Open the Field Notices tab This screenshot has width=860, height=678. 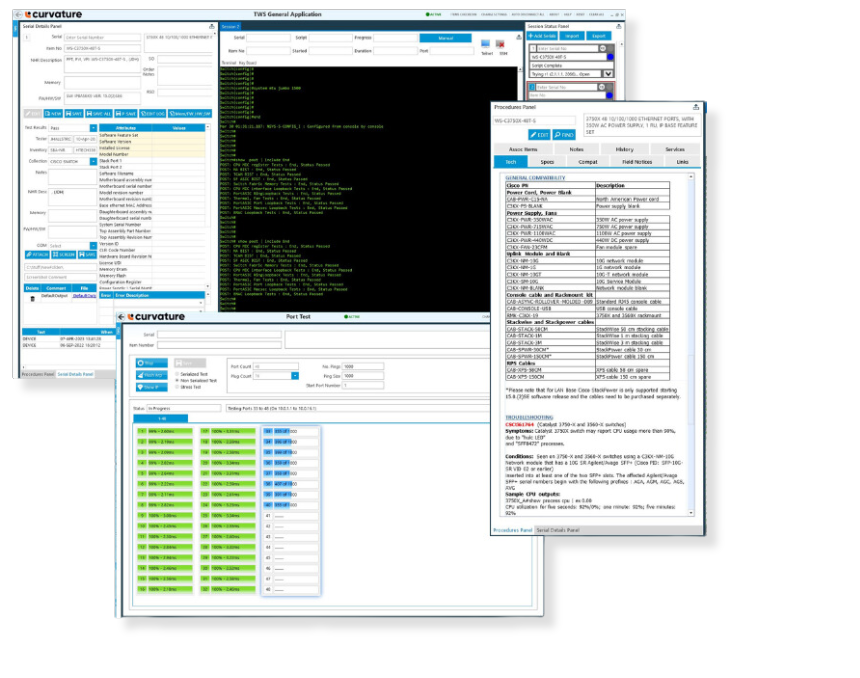click(x=636, y=160)
